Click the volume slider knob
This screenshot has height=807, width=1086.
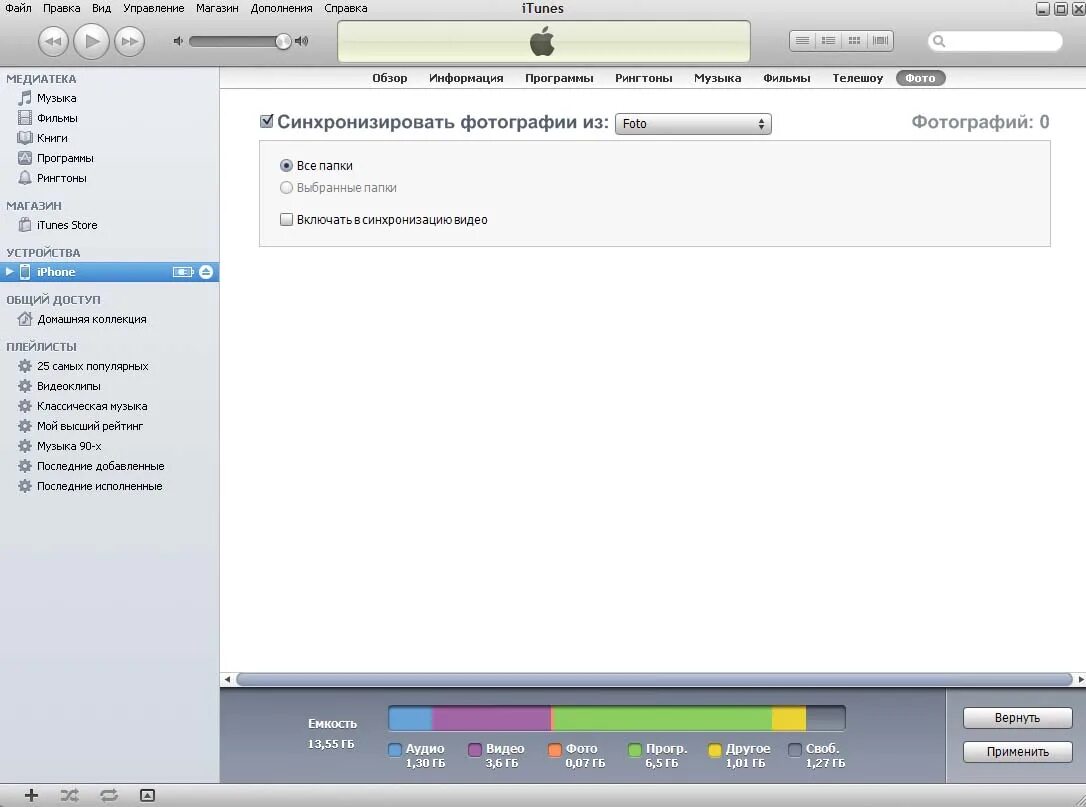pos(283,41)
